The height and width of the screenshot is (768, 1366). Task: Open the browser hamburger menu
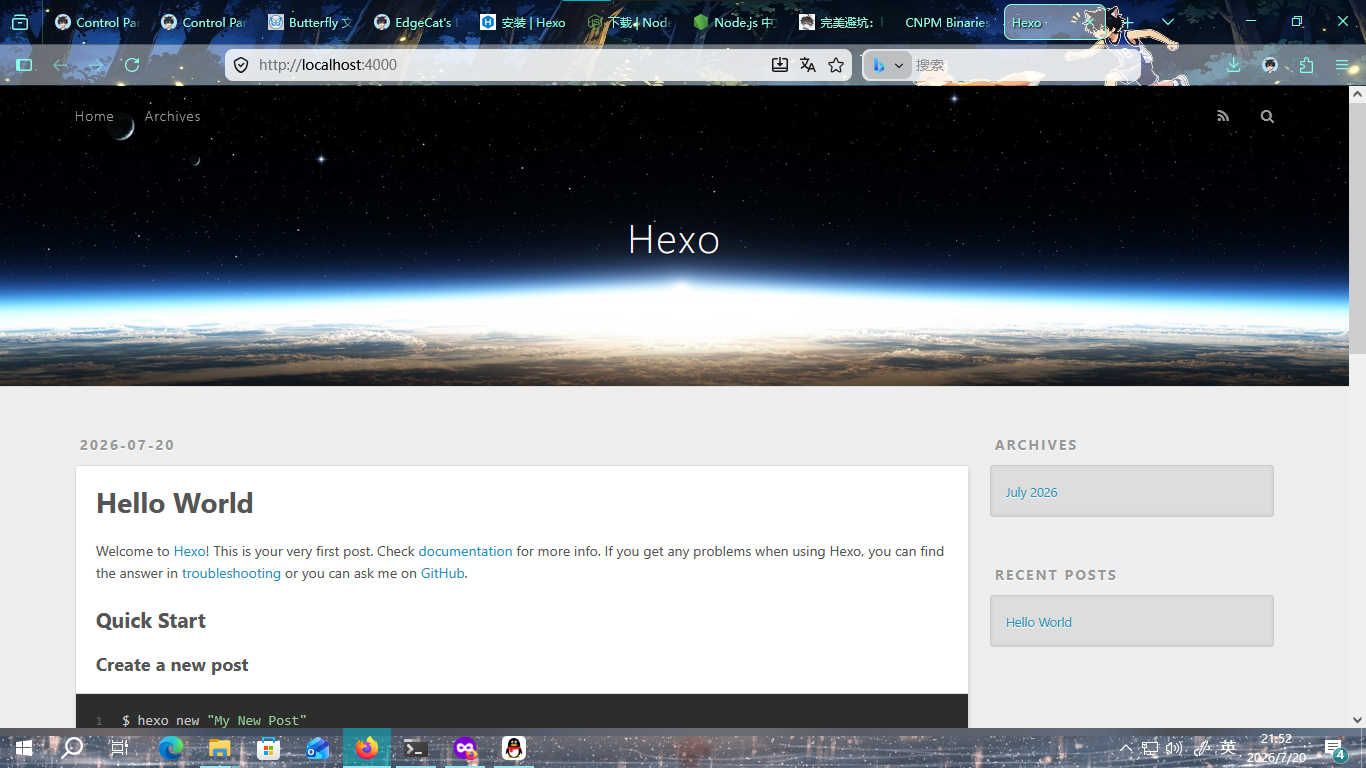[x=1342, y=65]
